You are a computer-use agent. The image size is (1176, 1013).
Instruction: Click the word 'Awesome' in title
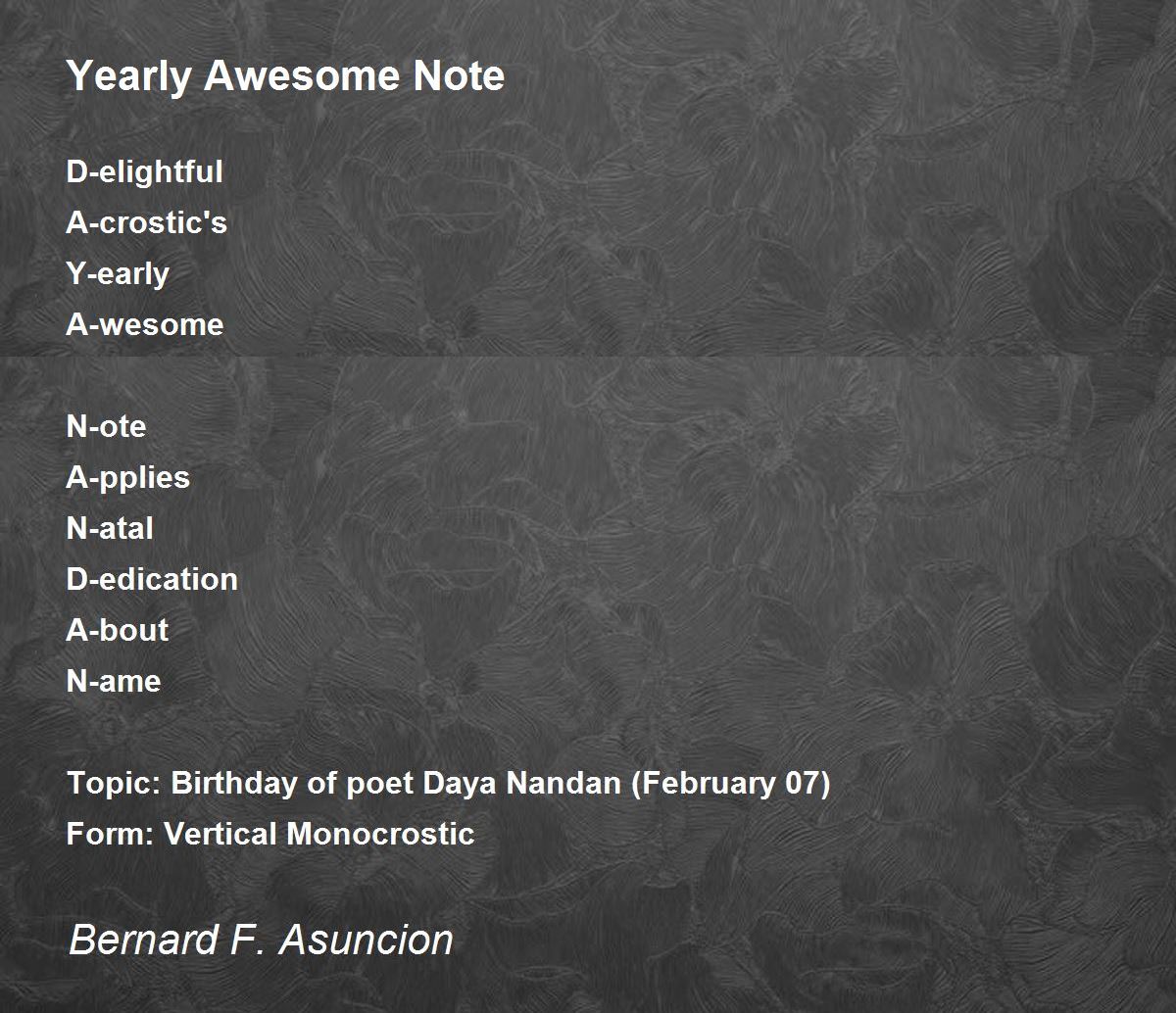pos(301,76)
